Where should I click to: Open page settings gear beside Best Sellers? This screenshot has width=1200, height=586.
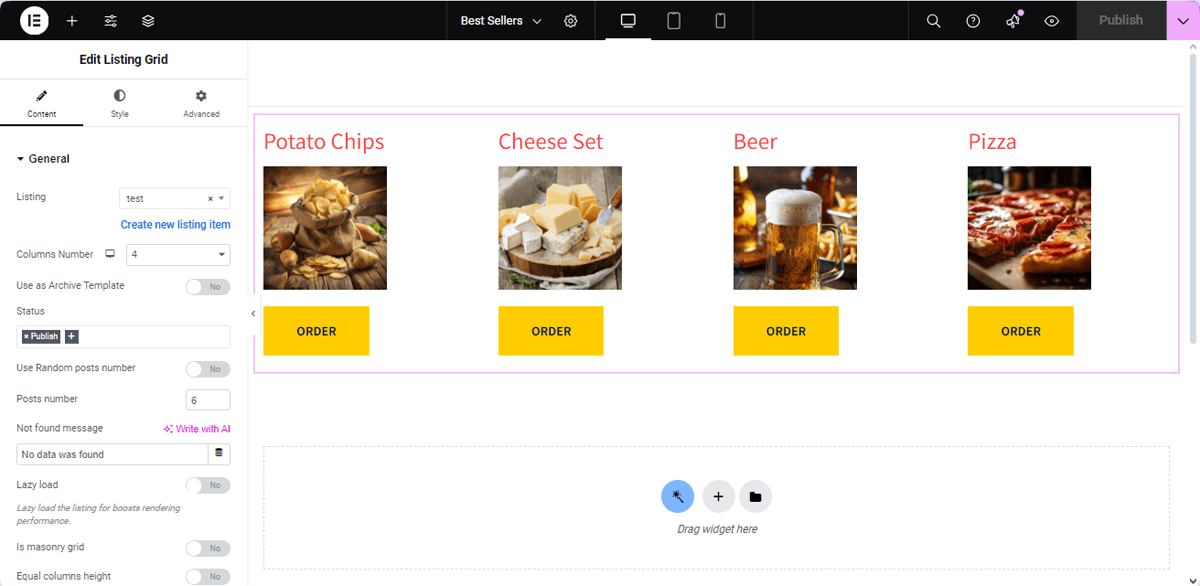pos(570,20)
